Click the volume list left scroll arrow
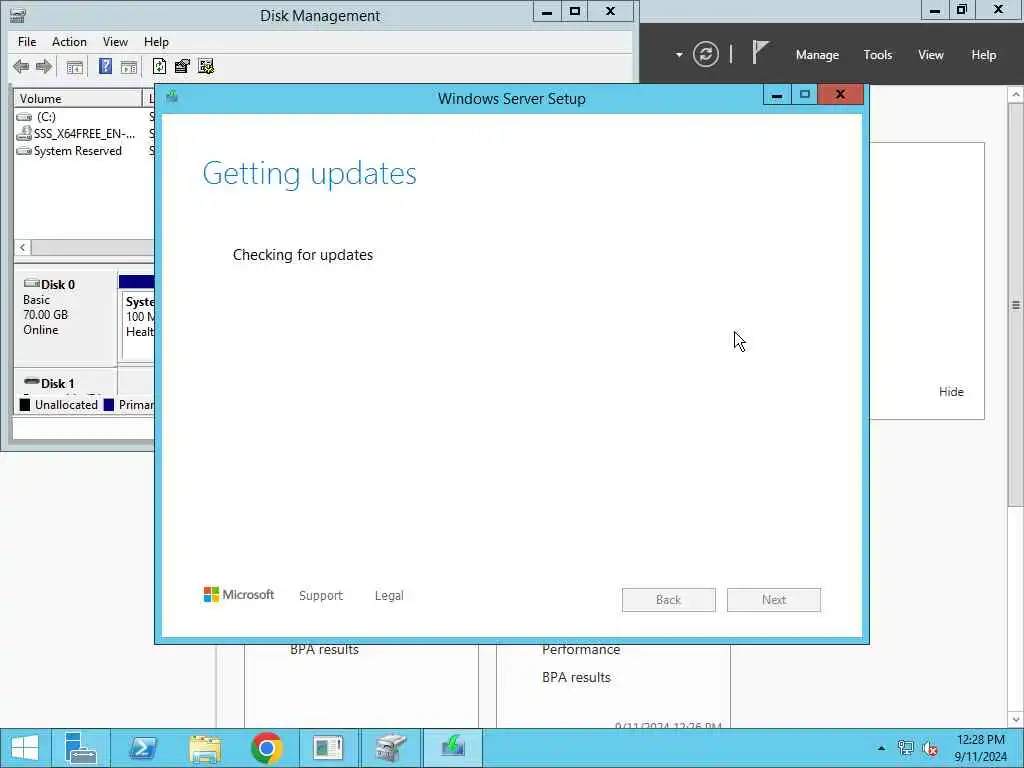Viewport: 1024px width, 768px height. point(23,248)
